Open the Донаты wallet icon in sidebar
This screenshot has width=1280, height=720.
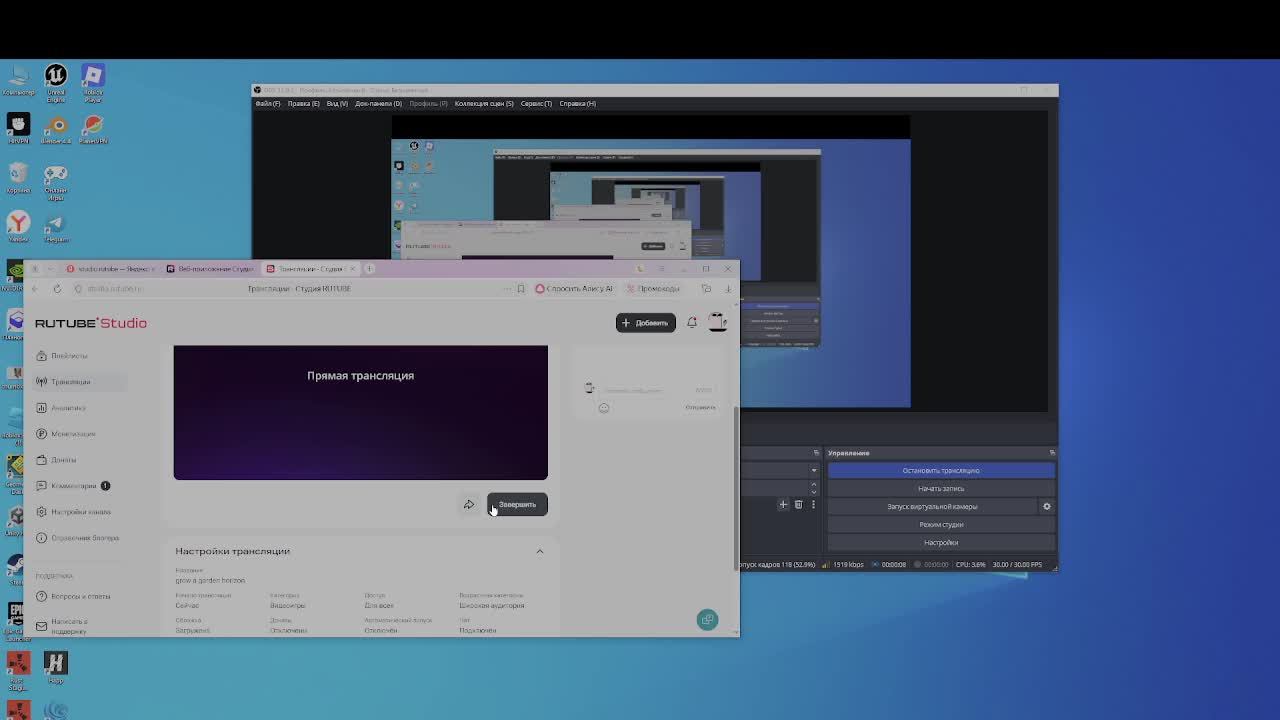(x=41, y=460)
